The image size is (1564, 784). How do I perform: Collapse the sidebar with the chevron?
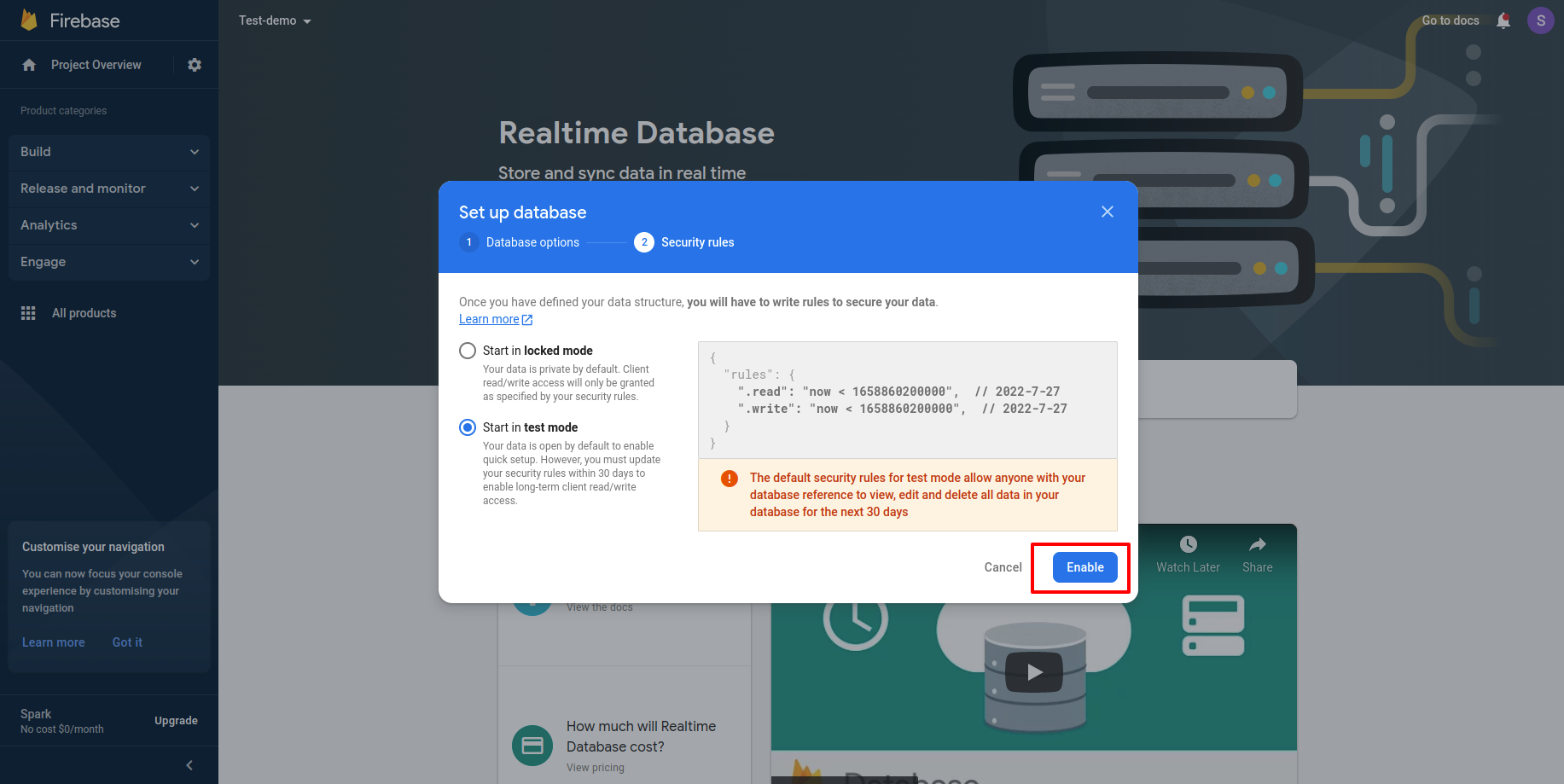(189, 765)
